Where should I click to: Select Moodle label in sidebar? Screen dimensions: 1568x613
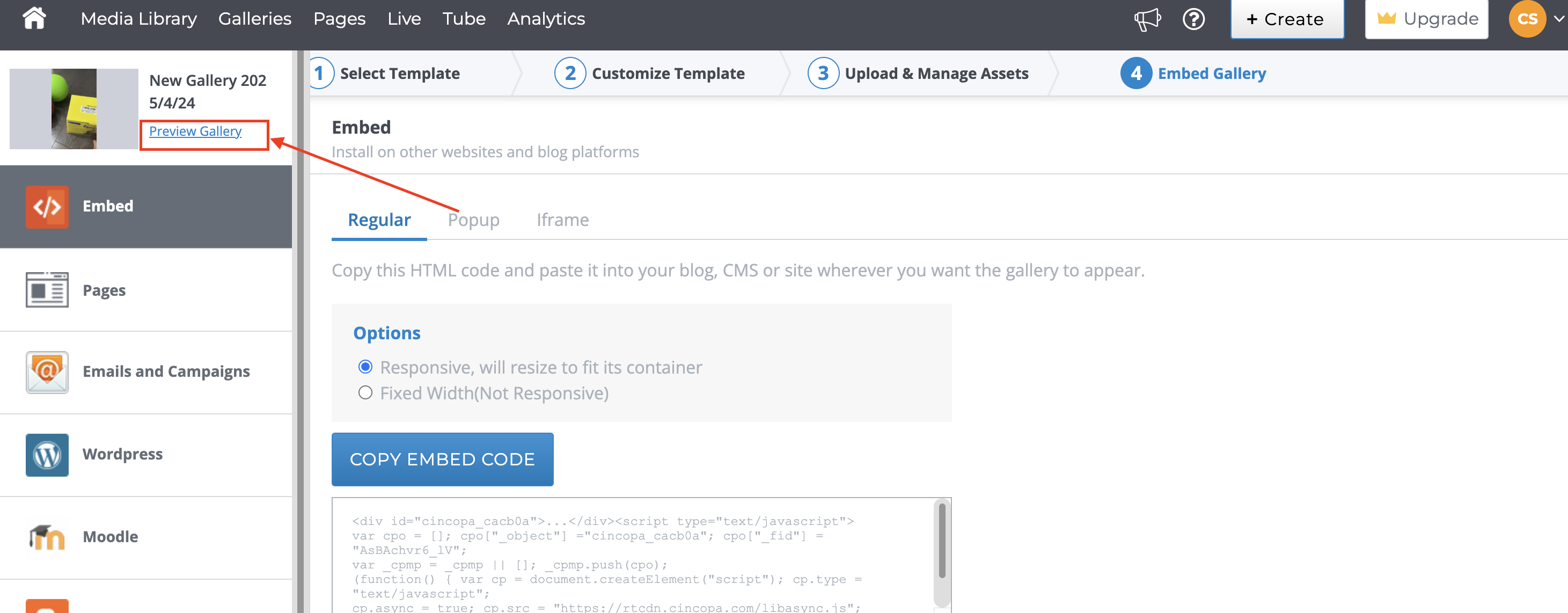pyautogui.click(x=110, y=537)
